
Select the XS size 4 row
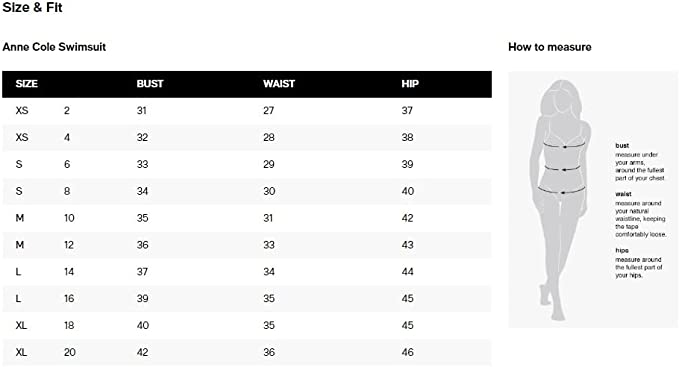point(247,138)
